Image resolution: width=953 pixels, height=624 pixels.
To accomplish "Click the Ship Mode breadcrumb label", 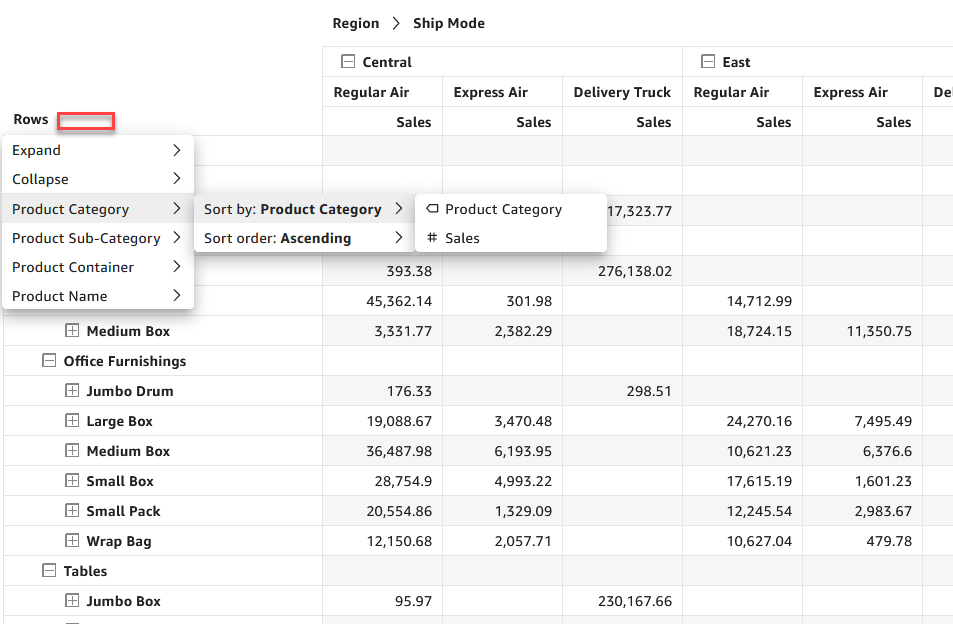I will pyautogui.click(x=449, y=23).
